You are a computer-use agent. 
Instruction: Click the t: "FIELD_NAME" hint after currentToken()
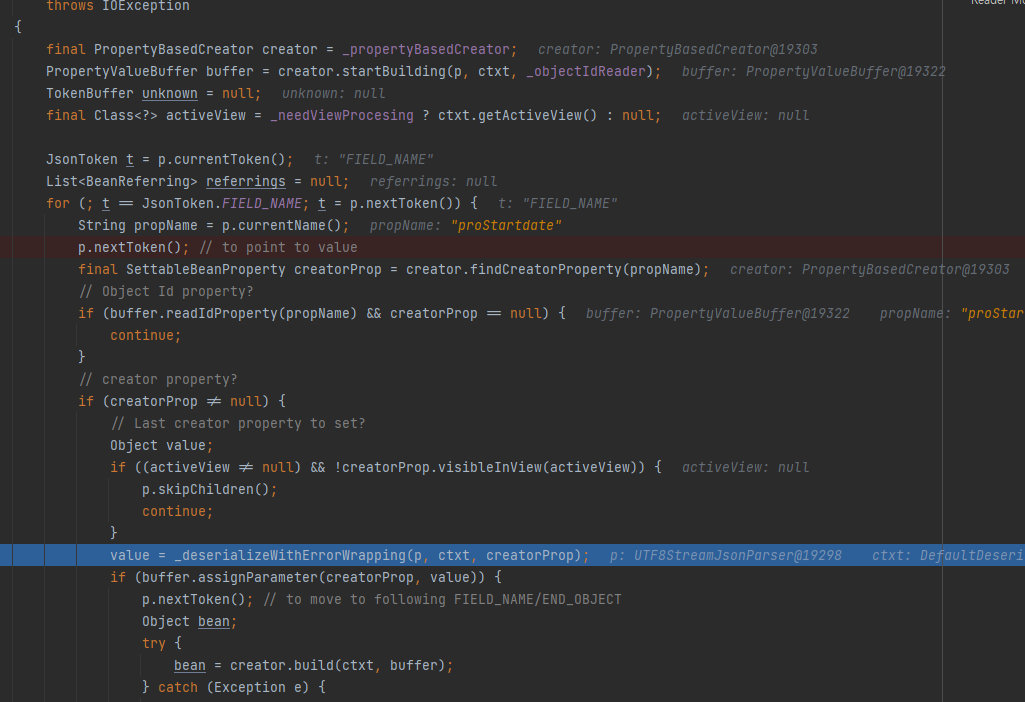click(x=373, y=159)
